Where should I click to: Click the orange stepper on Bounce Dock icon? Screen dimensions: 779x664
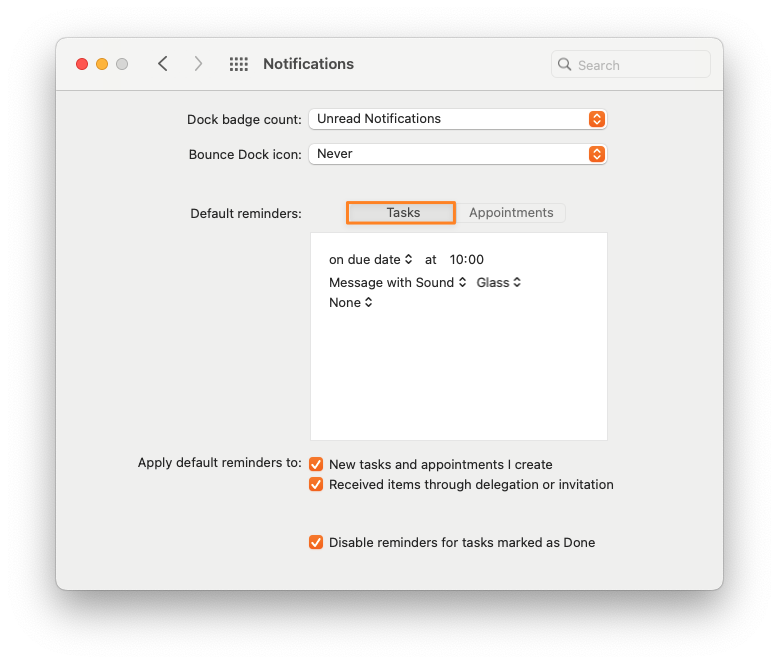coord(597,154)
